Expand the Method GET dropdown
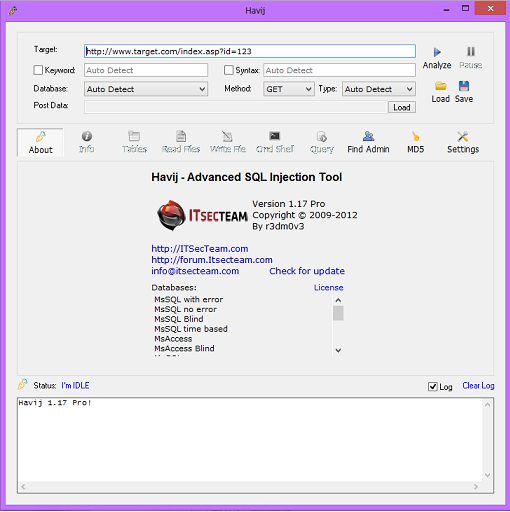Viewport: 510px width, 512px height. click(x=289, y=89)
